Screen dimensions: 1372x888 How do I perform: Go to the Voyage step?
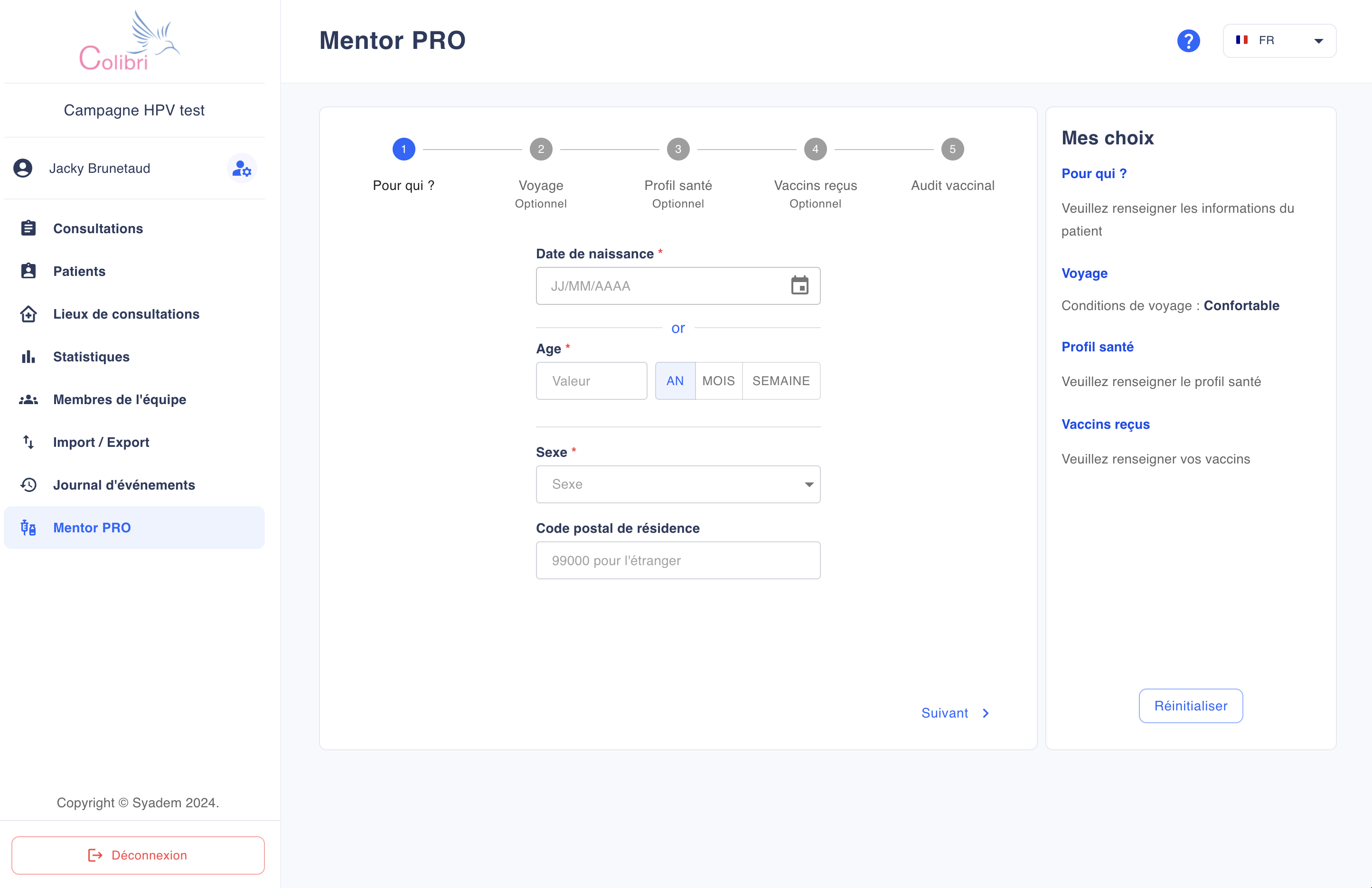pos(541,149)
